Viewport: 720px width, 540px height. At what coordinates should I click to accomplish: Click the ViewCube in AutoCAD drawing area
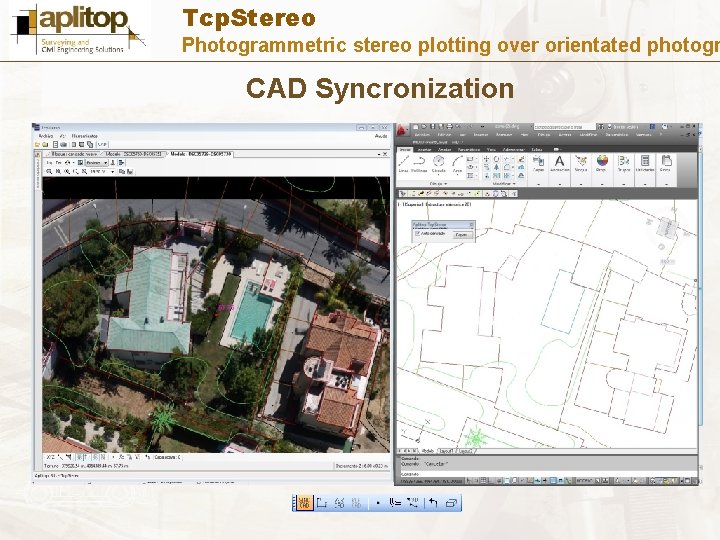coord(667,228)
